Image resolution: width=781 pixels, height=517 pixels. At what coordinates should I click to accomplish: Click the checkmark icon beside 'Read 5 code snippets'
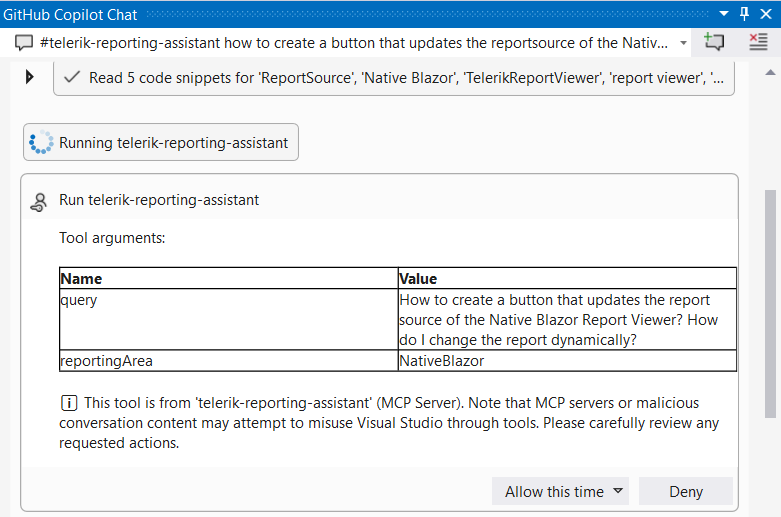[72, 77]
